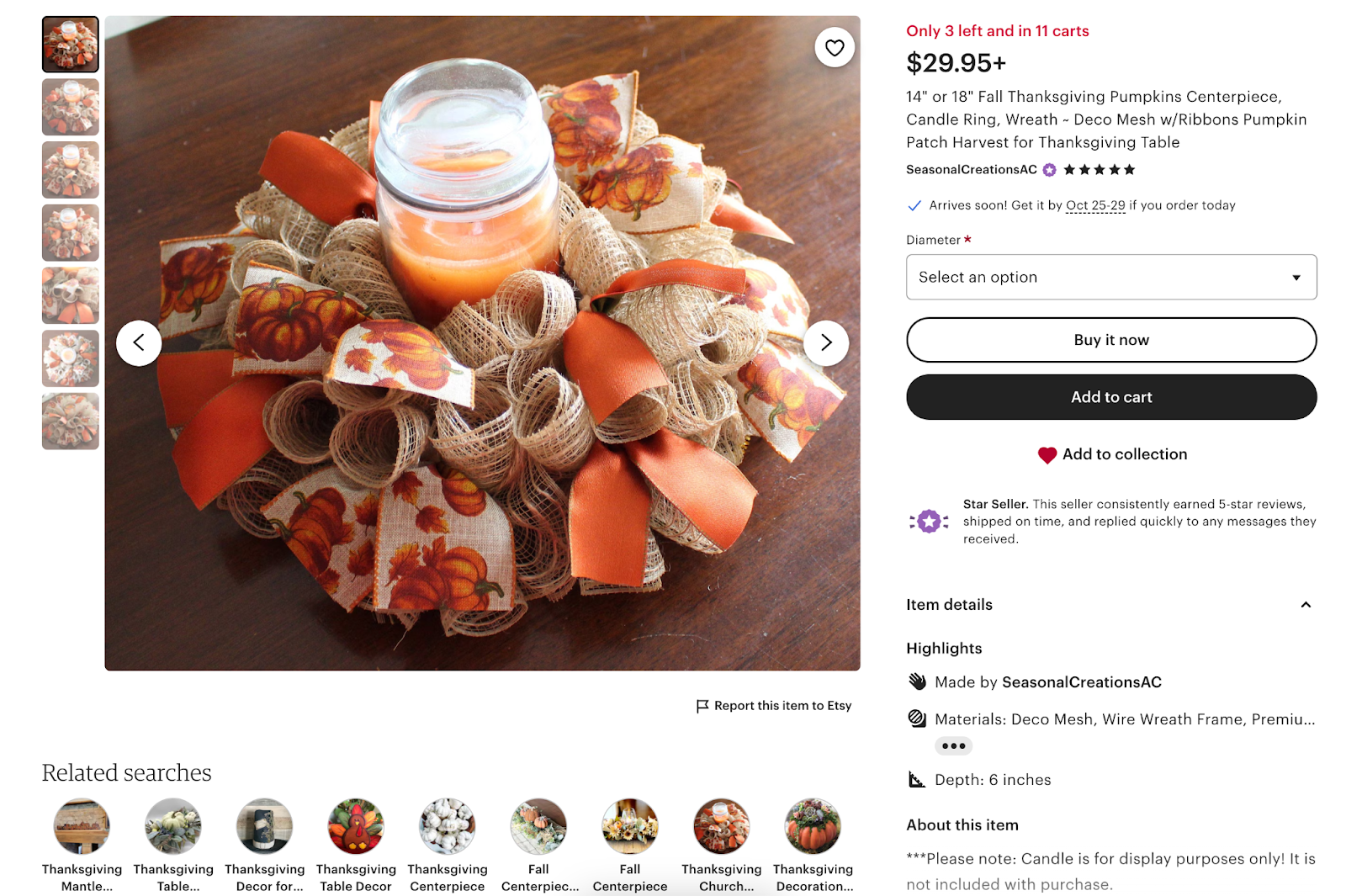Click the next image arrow
Image resolution: width=1346 pixels, height=896 pixels.
click(825, 342)
